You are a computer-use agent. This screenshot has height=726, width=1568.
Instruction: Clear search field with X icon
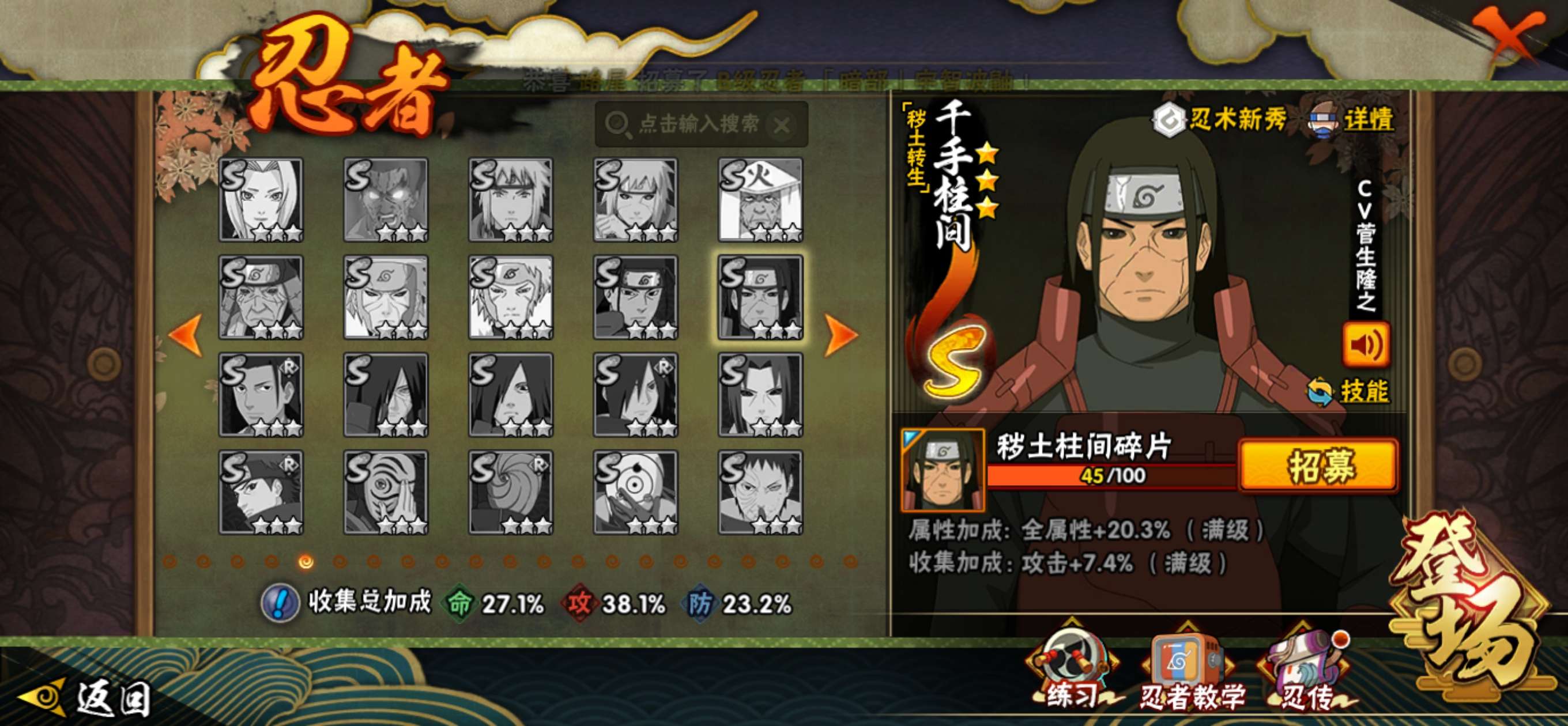(x=782, y=126)
